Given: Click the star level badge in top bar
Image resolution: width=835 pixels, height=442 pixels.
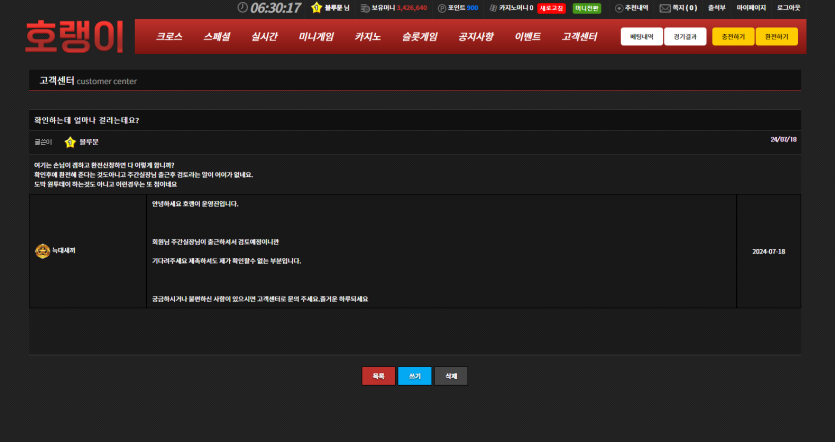Looking at the screenshot, I should click(317, 7).
